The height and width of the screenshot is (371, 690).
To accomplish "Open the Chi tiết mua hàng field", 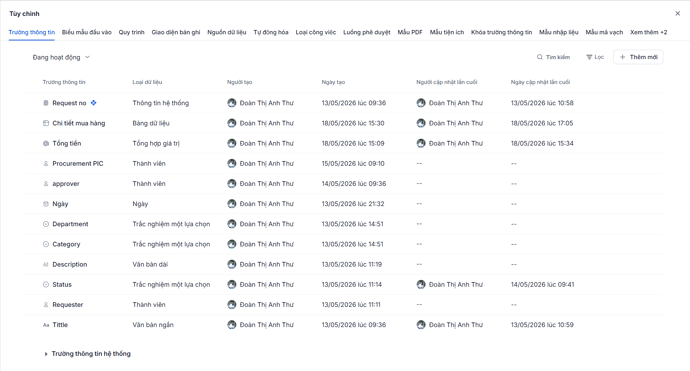I will pyautogui.click(x=79, y=123).
